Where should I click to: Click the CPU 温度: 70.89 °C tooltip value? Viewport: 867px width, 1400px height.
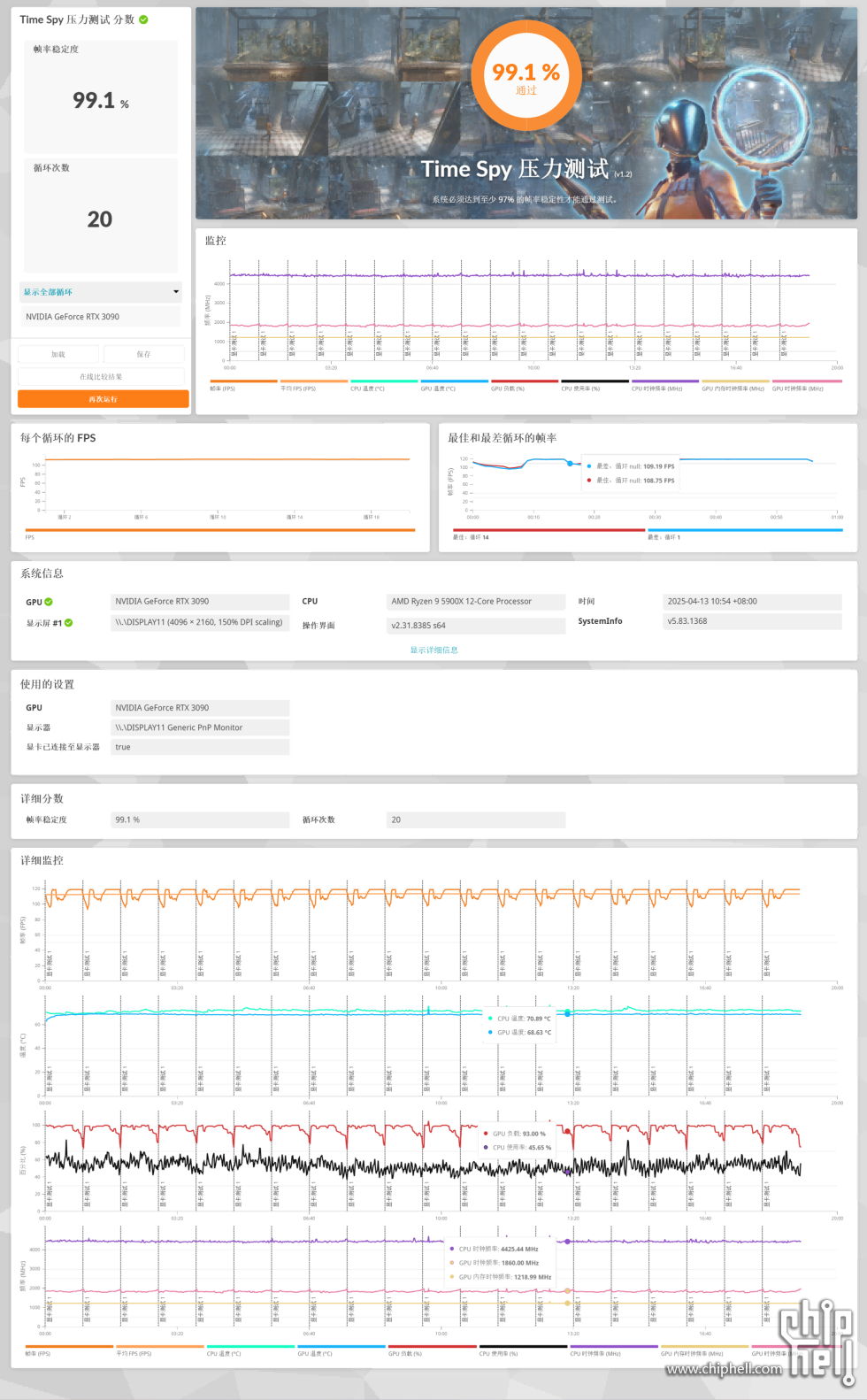[524, 1019]
